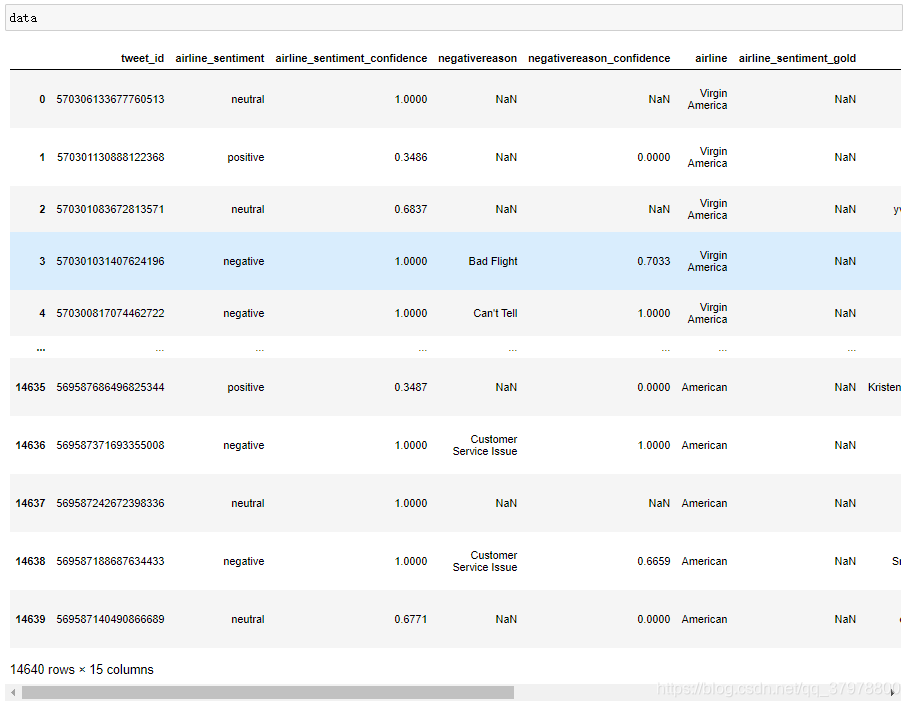Click row index 14637

30,503
